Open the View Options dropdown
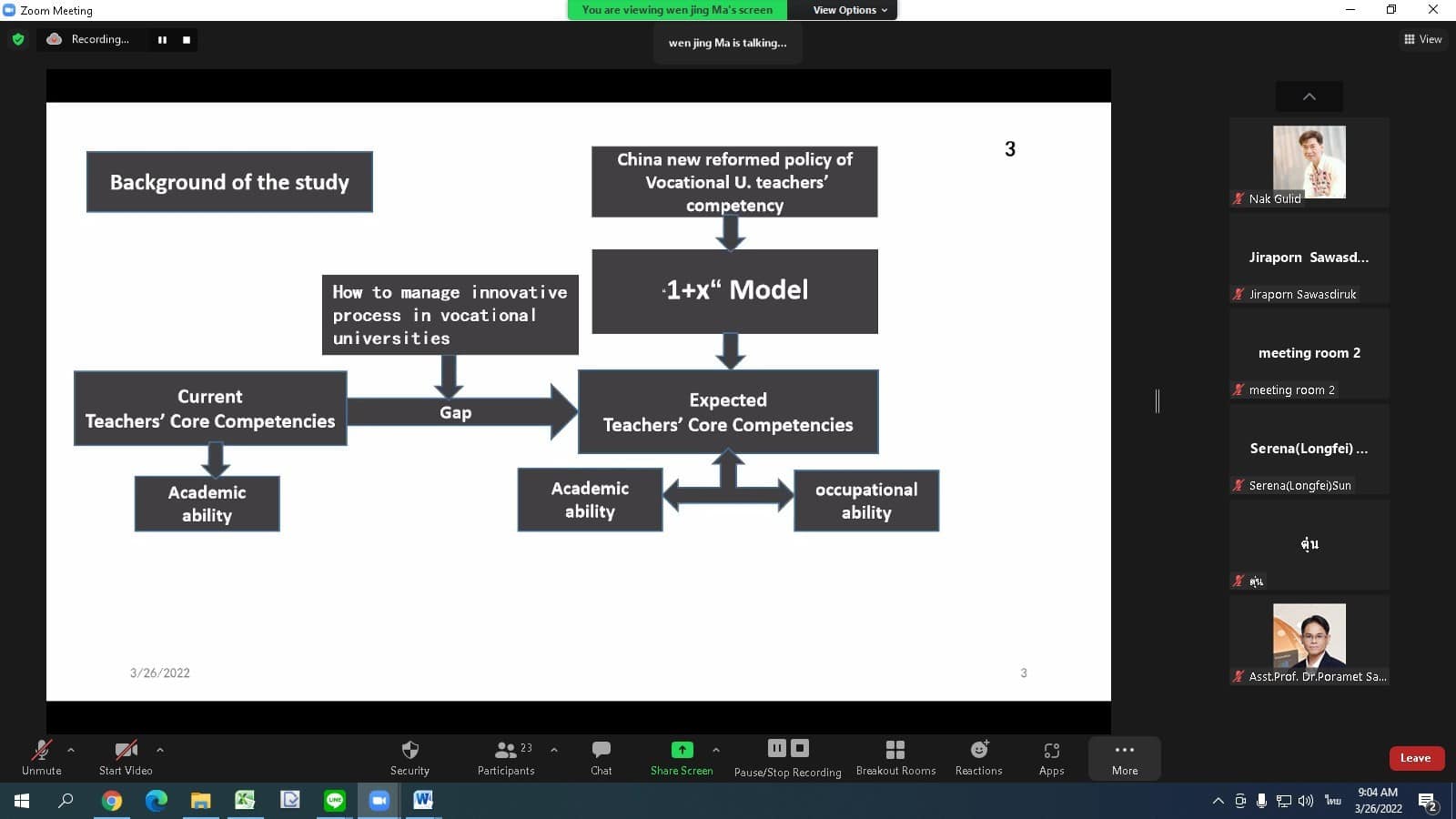The height and width of the screenshot is (819, 1456). [849, 10]
